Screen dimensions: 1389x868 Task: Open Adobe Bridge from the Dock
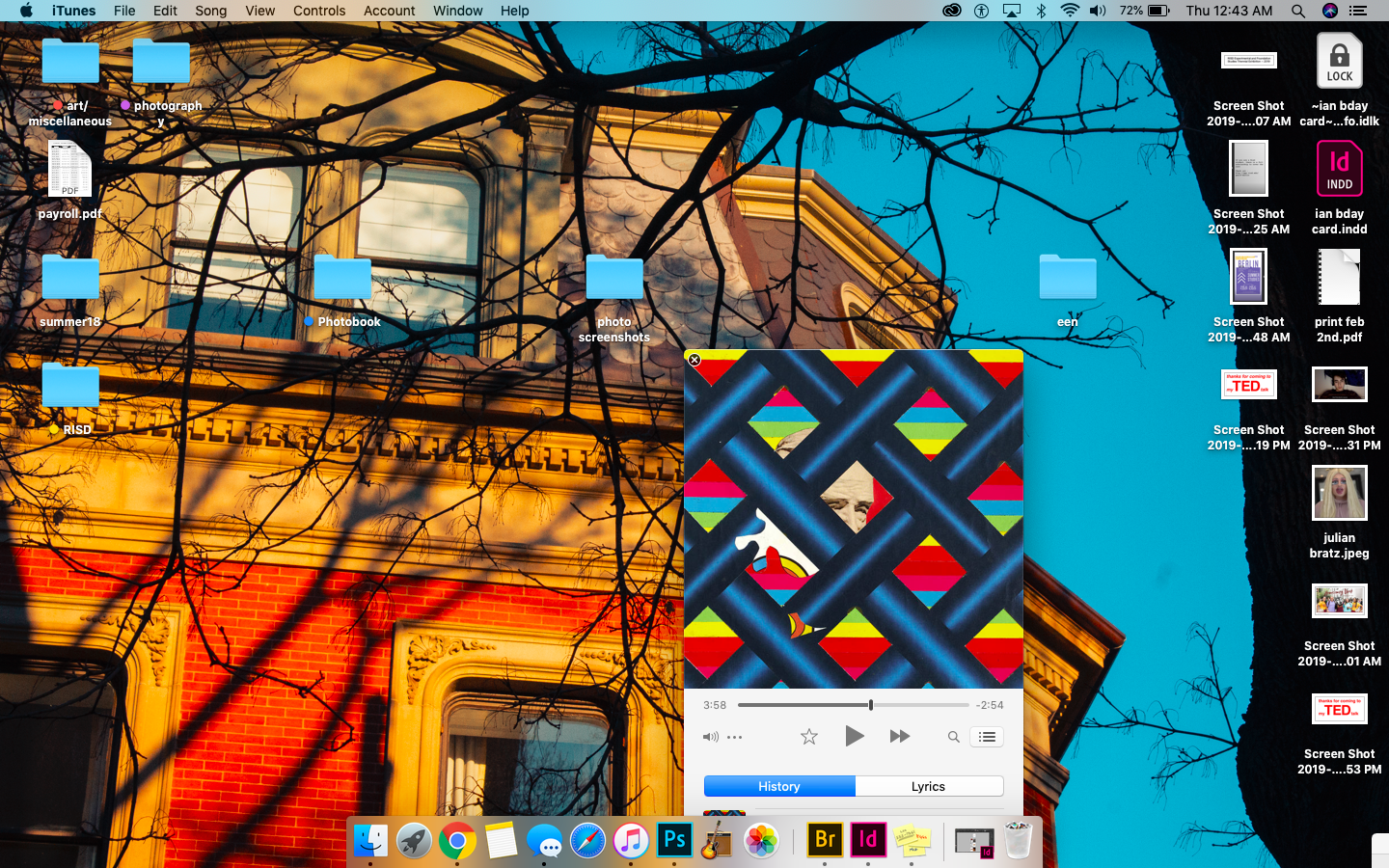coord(825,840)
